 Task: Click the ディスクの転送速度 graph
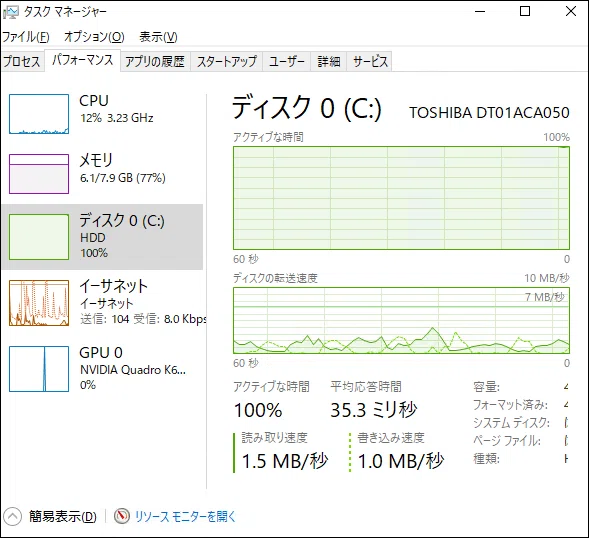[x=401, y=320]
